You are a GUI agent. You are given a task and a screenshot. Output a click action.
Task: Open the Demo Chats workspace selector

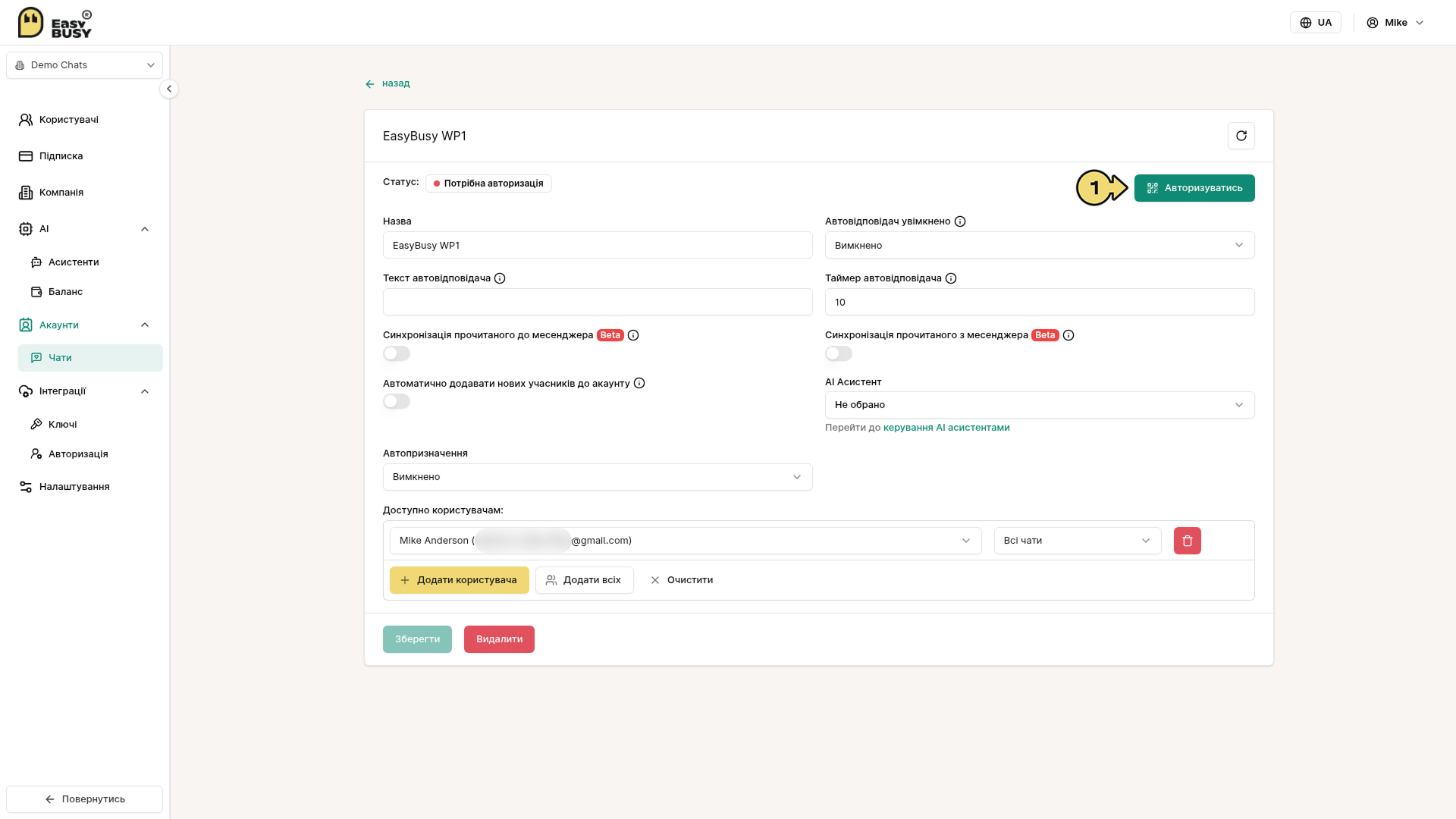tap(84, 65)
